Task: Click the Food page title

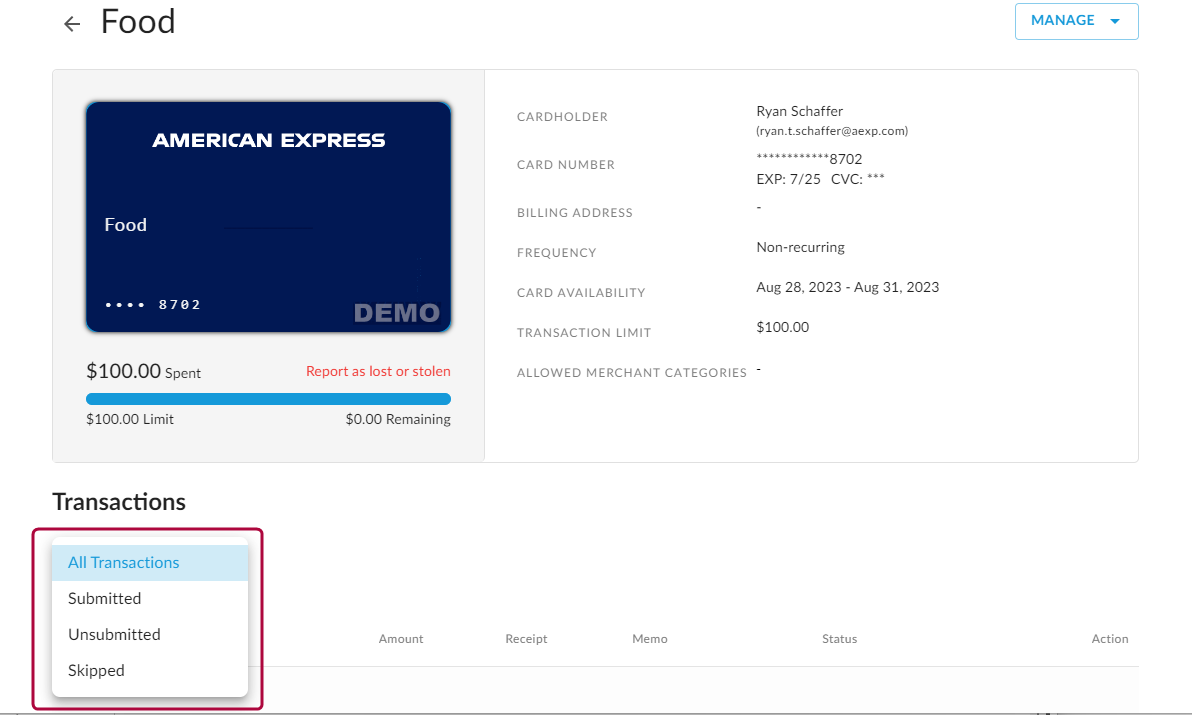Action: coord(138,22)
